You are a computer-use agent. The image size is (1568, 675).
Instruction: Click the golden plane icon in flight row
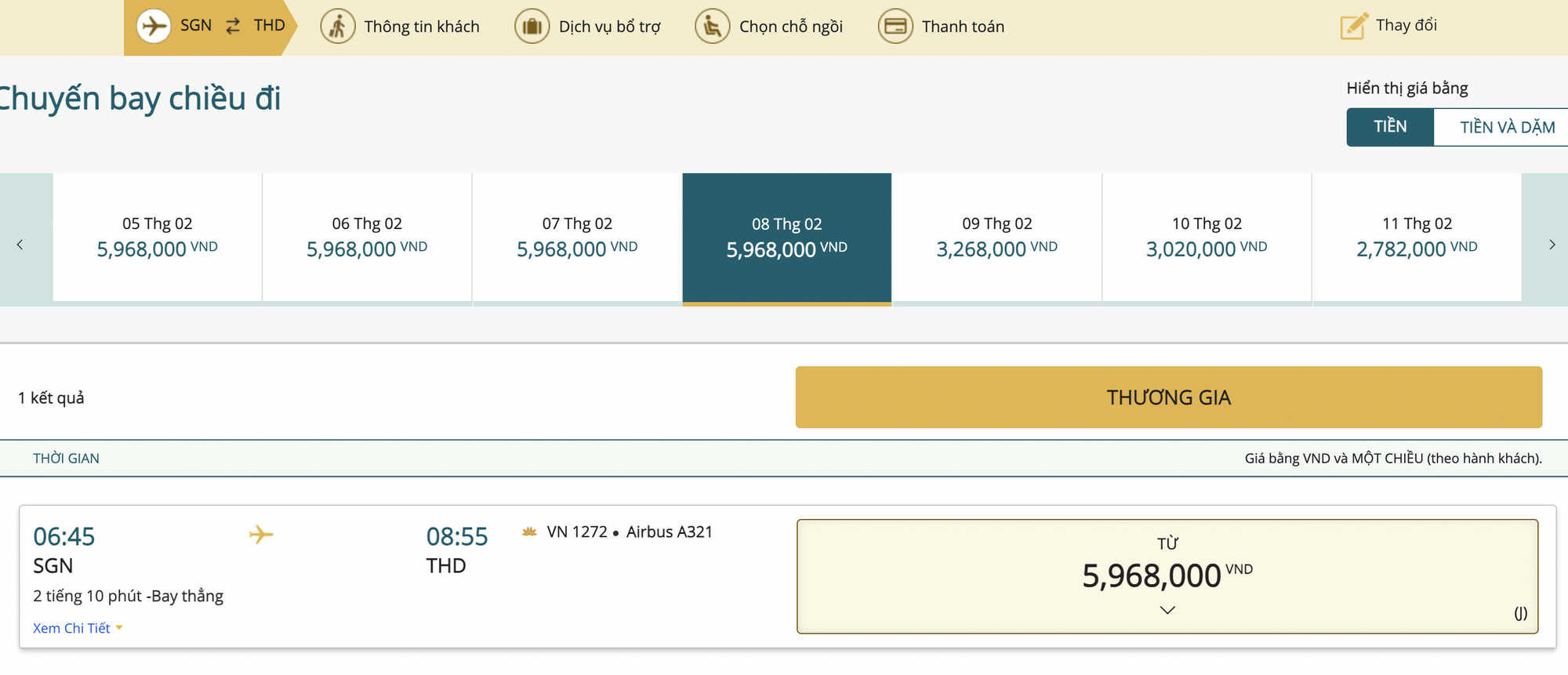(261, 535)
